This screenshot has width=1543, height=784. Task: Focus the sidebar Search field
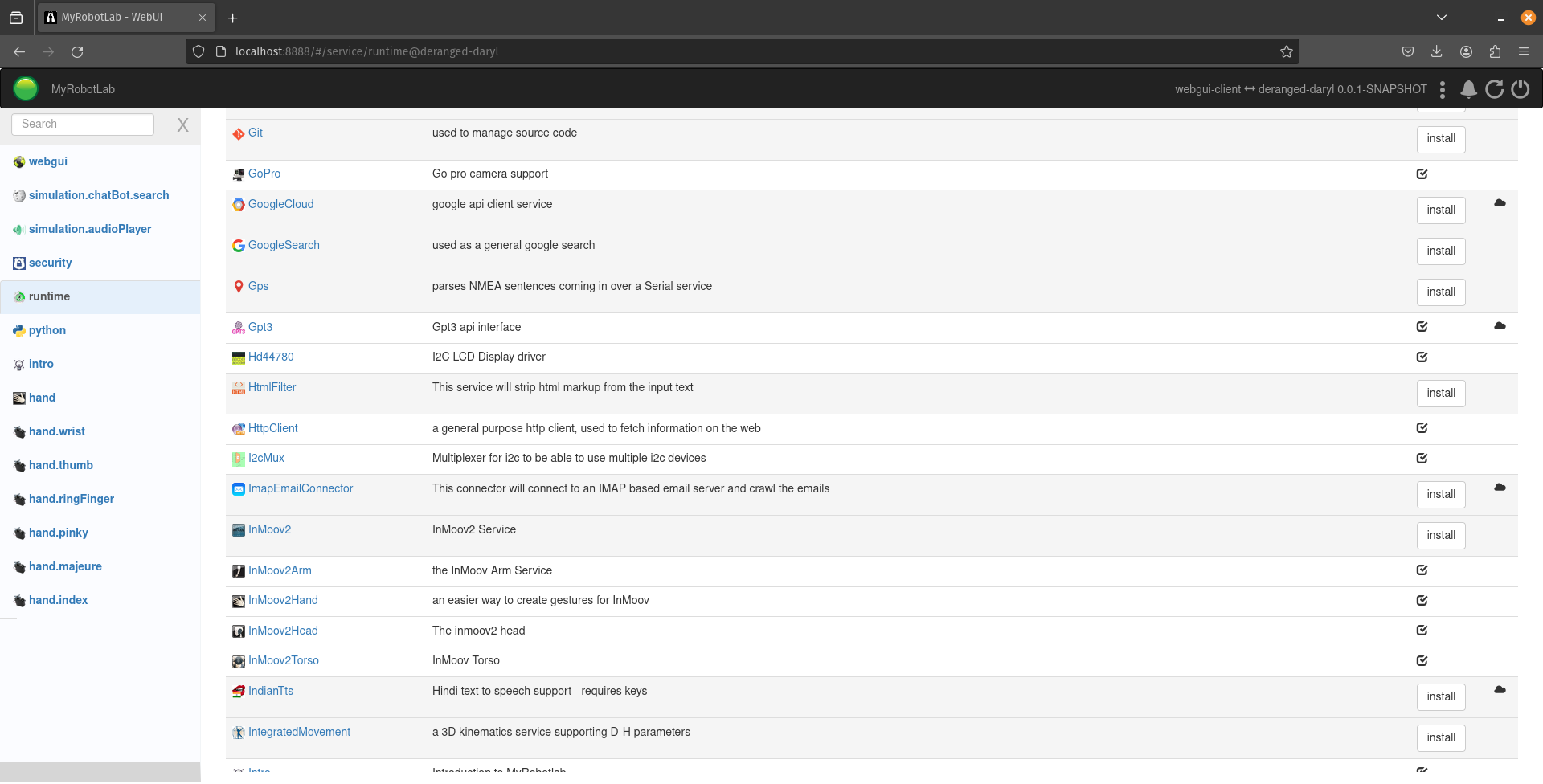[83, 125]
